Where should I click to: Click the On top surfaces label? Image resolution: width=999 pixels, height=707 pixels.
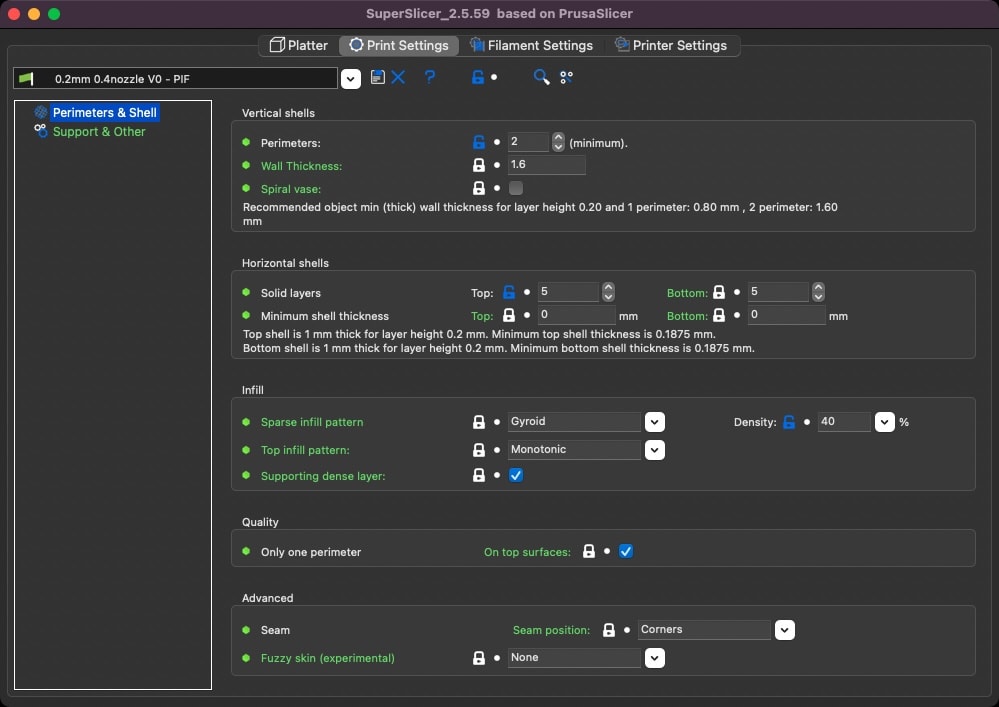527,552
